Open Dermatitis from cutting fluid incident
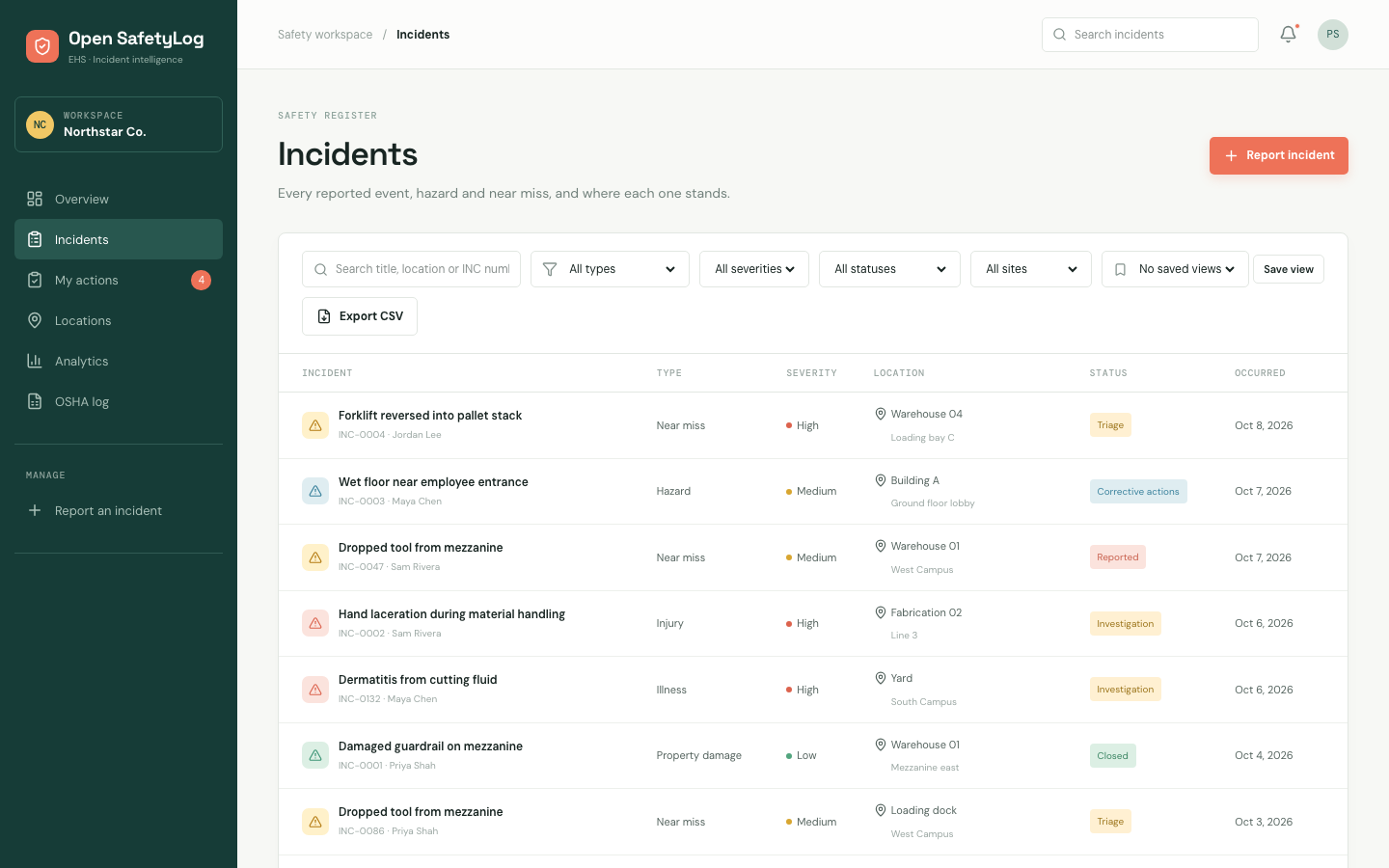Screen dimensions: 1389x868 (x=418, y=680)
